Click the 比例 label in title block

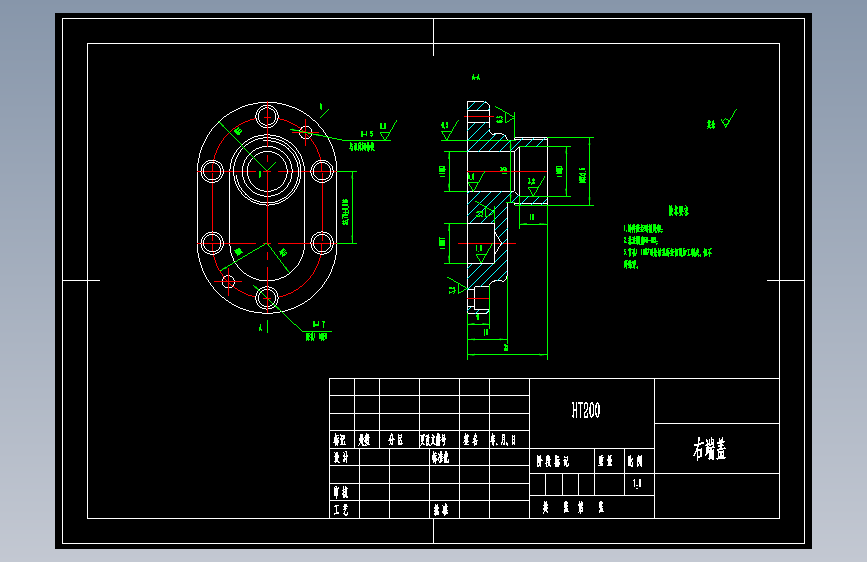pyautogui.click(x=635, y=461)
